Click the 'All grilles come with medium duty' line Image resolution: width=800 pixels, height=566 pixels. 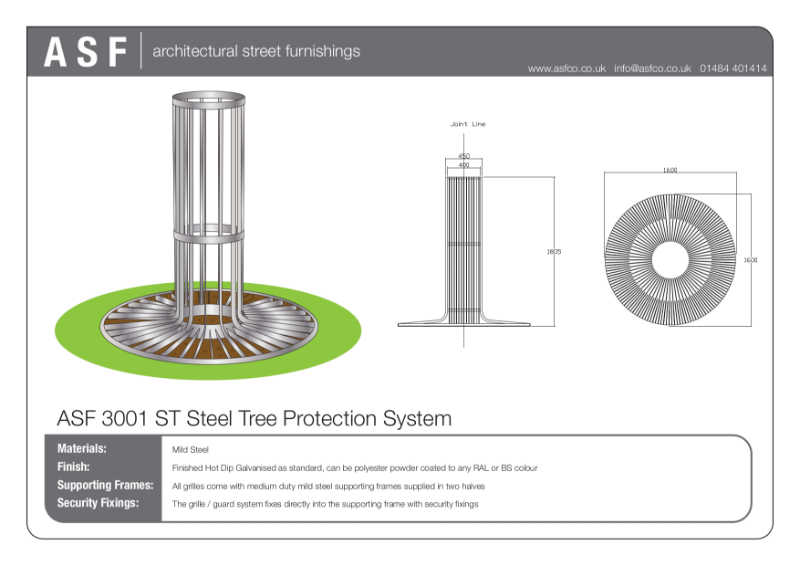328,486
